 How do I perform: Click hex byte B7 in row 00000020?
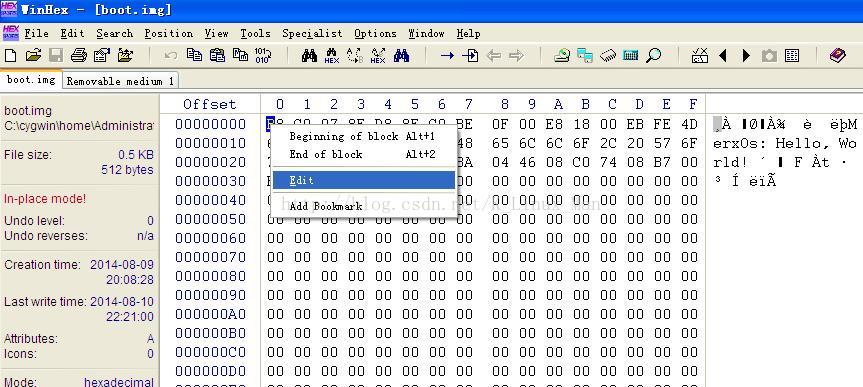tap(662, 162)
